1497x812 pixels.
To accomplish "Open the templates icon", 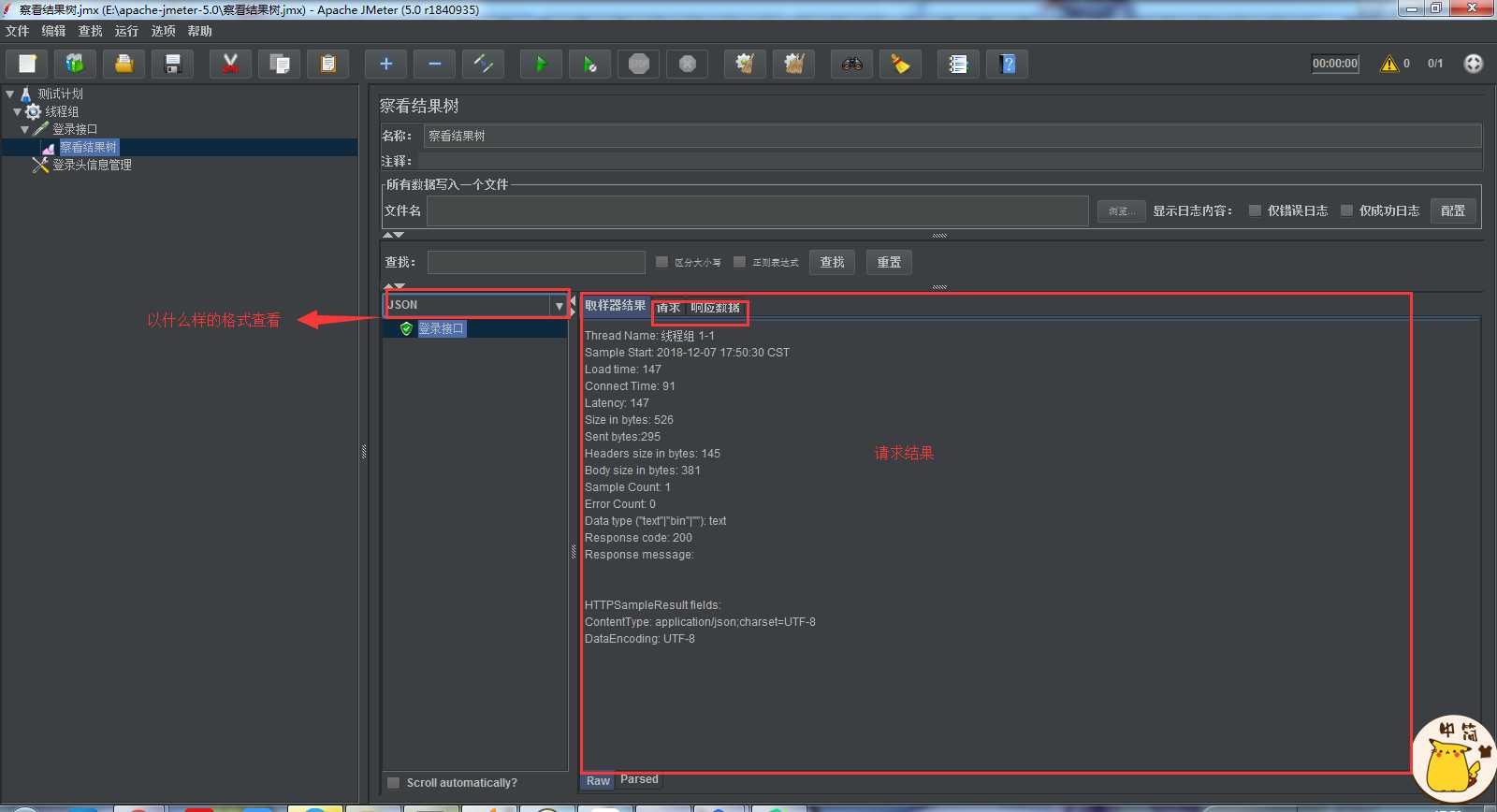I will [76, 64].
